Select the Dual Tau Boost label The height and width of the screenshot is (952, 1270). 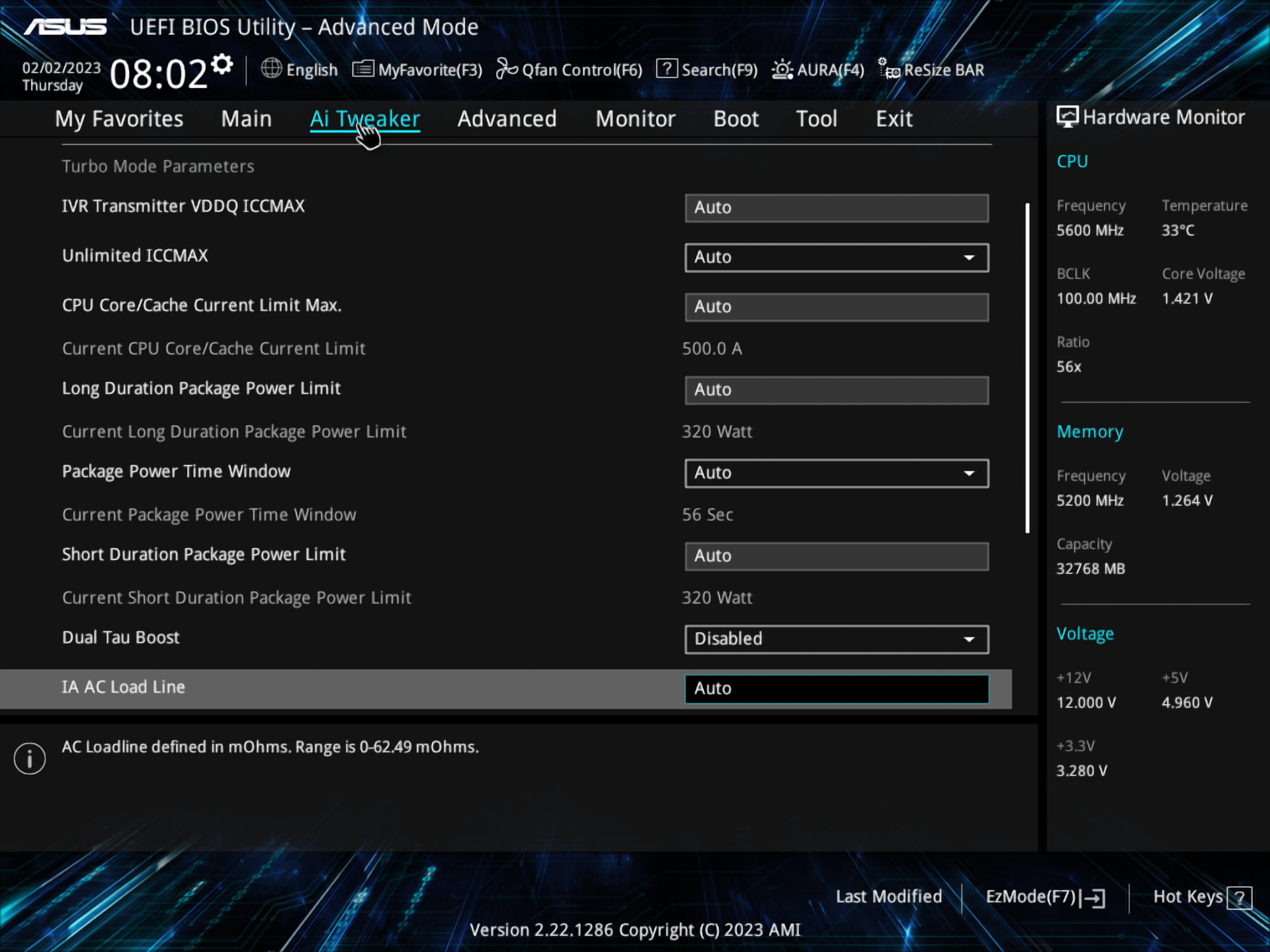pyautogui.click(x=121, y=637)
